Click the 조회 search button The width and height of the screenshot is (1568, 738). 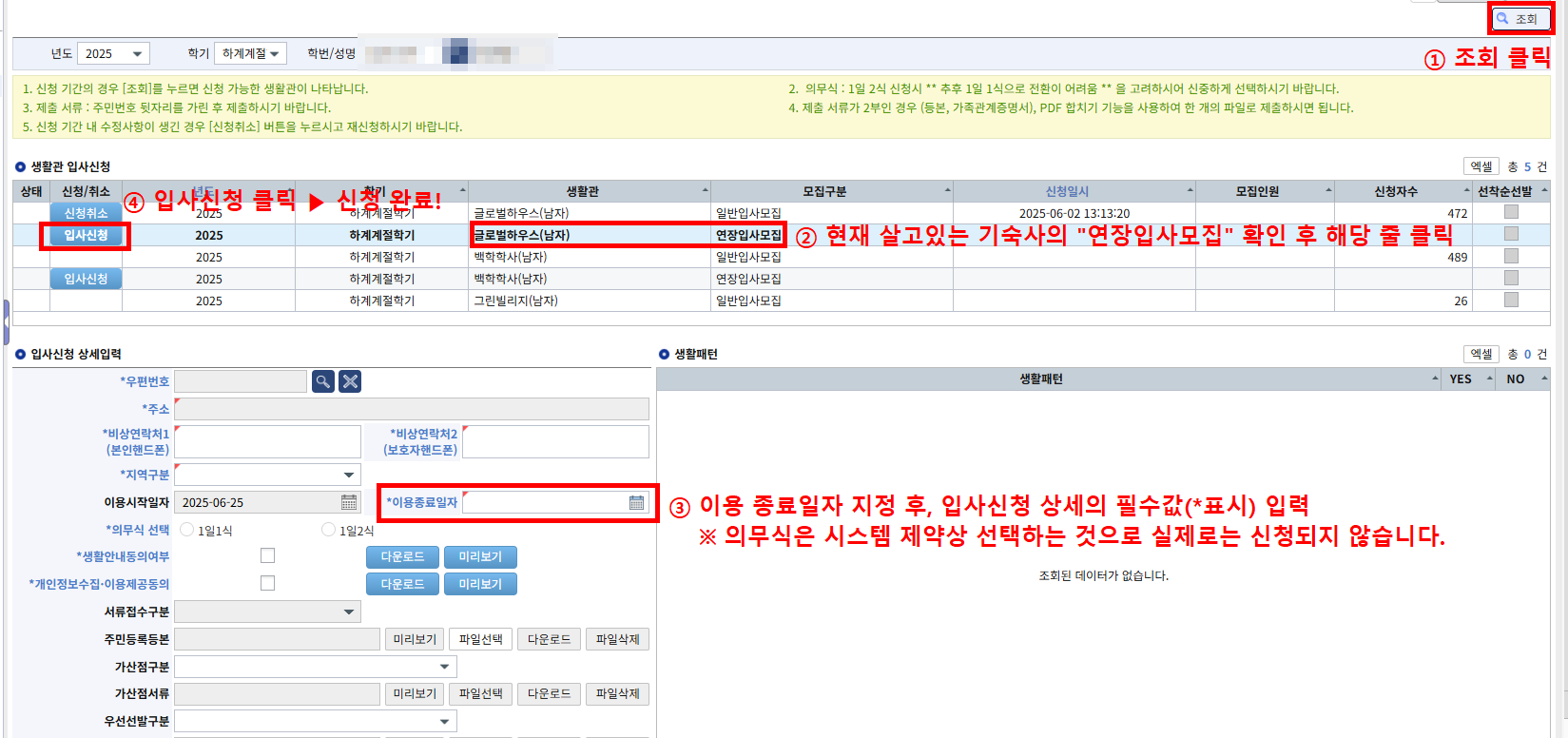point(1517,19)
